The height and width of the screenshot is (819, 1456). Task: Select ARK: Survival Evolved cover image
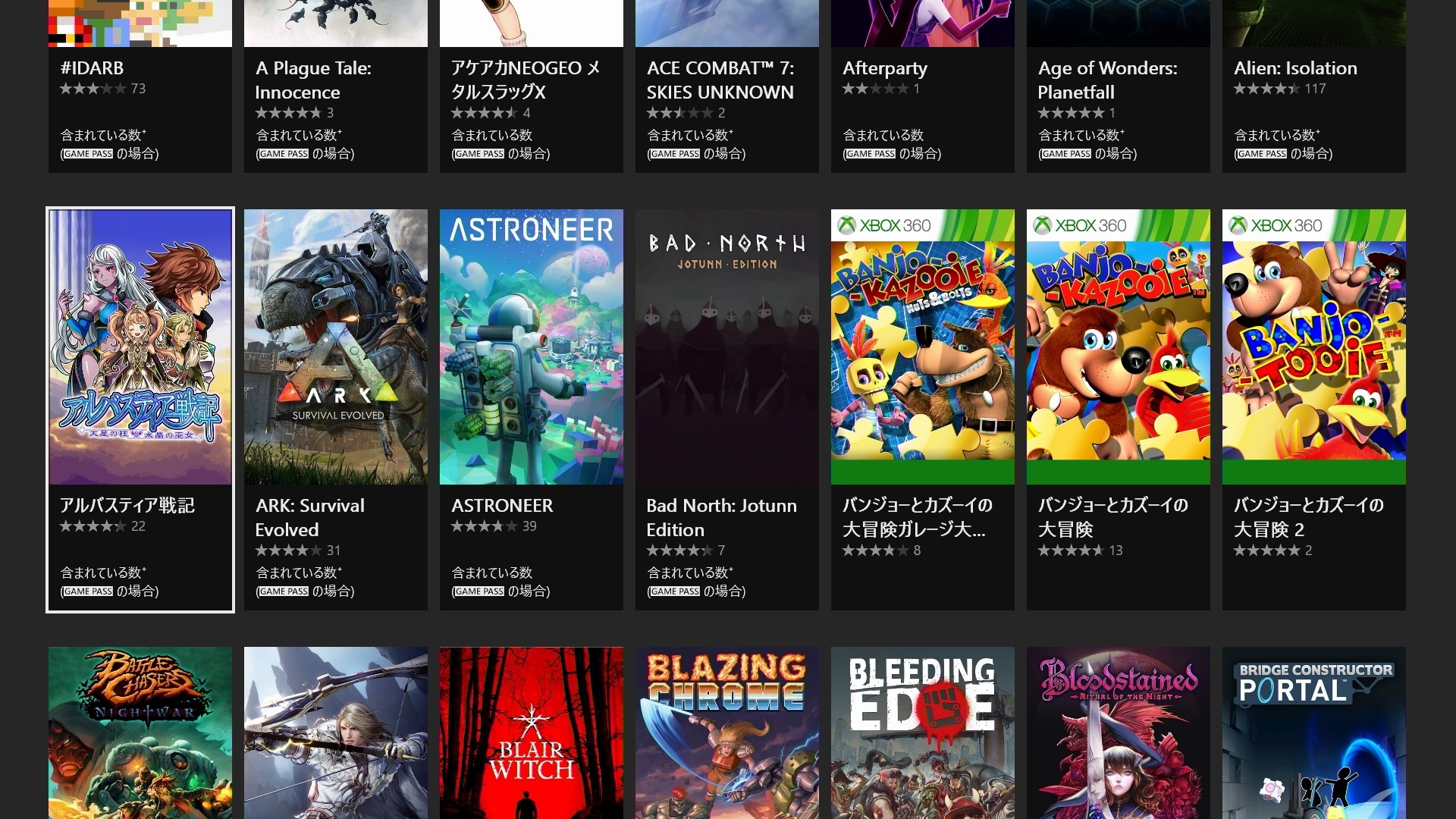(335, 347)
